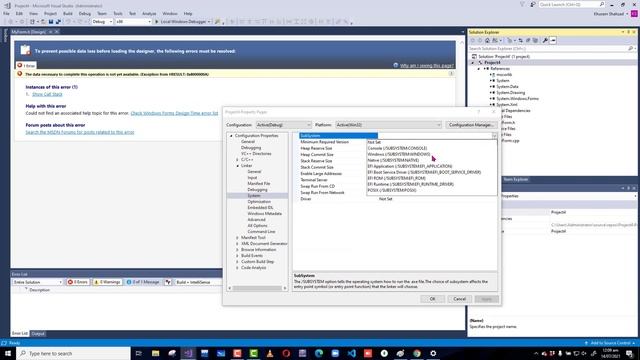
Task: Click OK in the Property Pages dialog
Action: coord(432,299)
